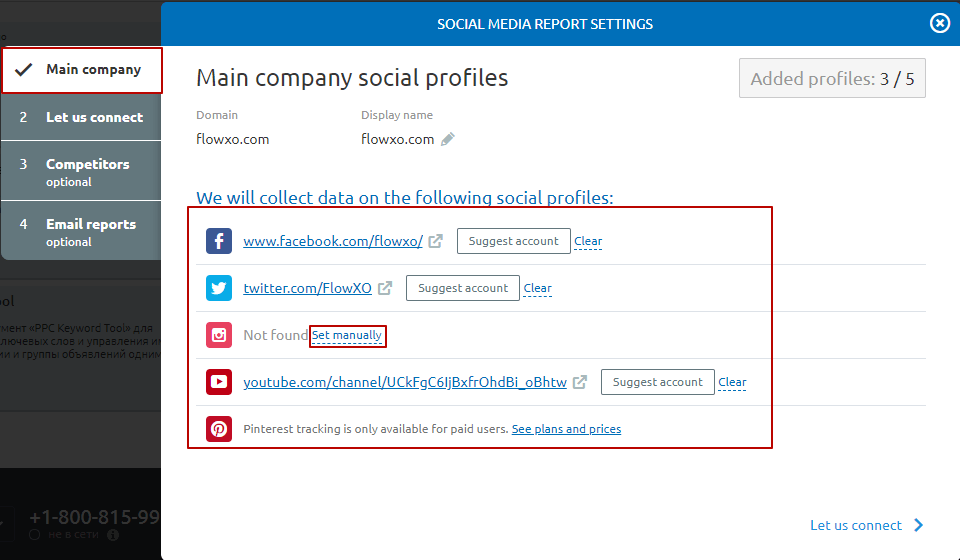Open See plans and prices link
960x560 pixels.
coord(566,429)
